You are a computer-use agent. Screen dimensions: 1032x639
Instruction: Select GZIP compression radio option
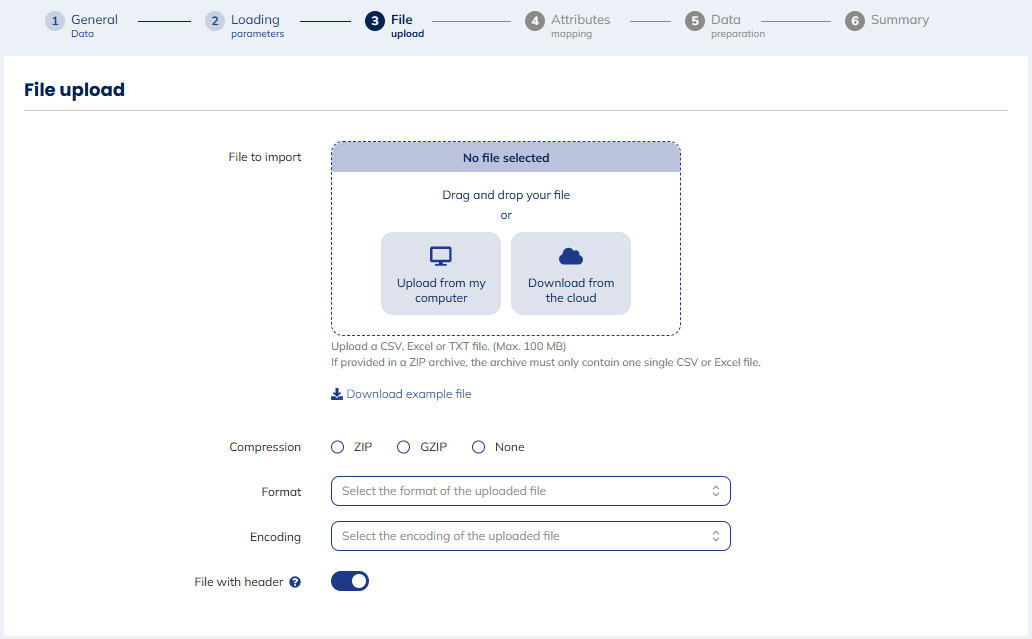(x=404, y=447)
